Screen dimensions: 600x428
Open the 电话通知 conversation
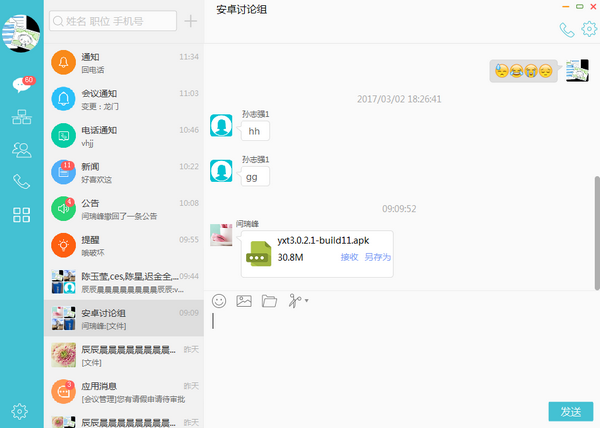124,135
